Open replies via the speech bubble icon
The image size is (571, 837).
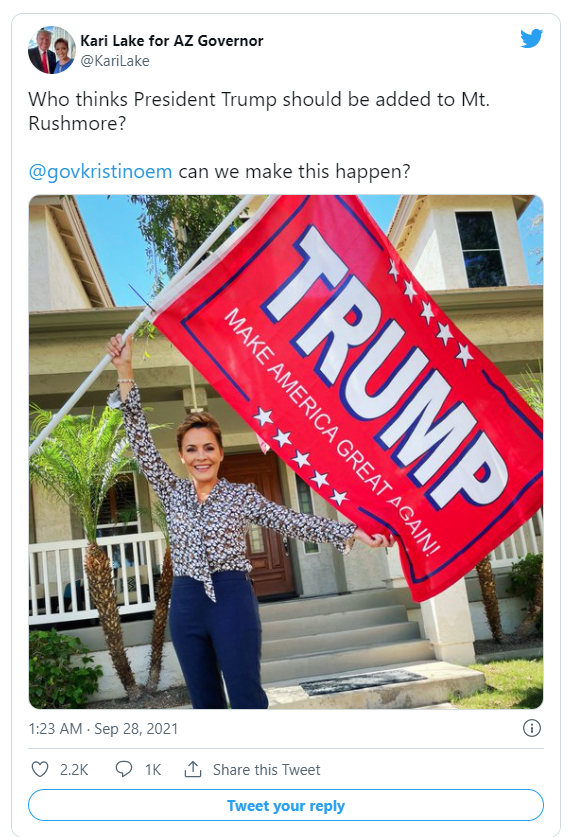click(124, 769)
